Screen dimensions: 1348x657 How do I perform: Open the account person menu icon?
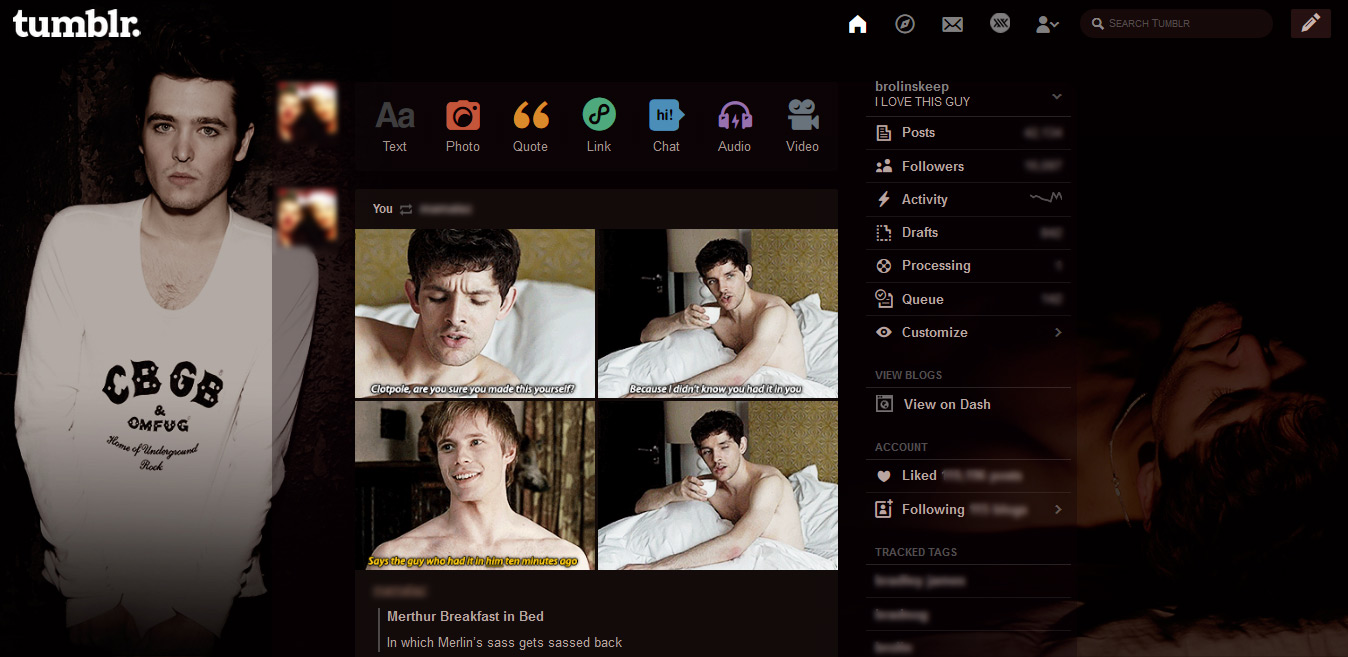coord(1047,24)
